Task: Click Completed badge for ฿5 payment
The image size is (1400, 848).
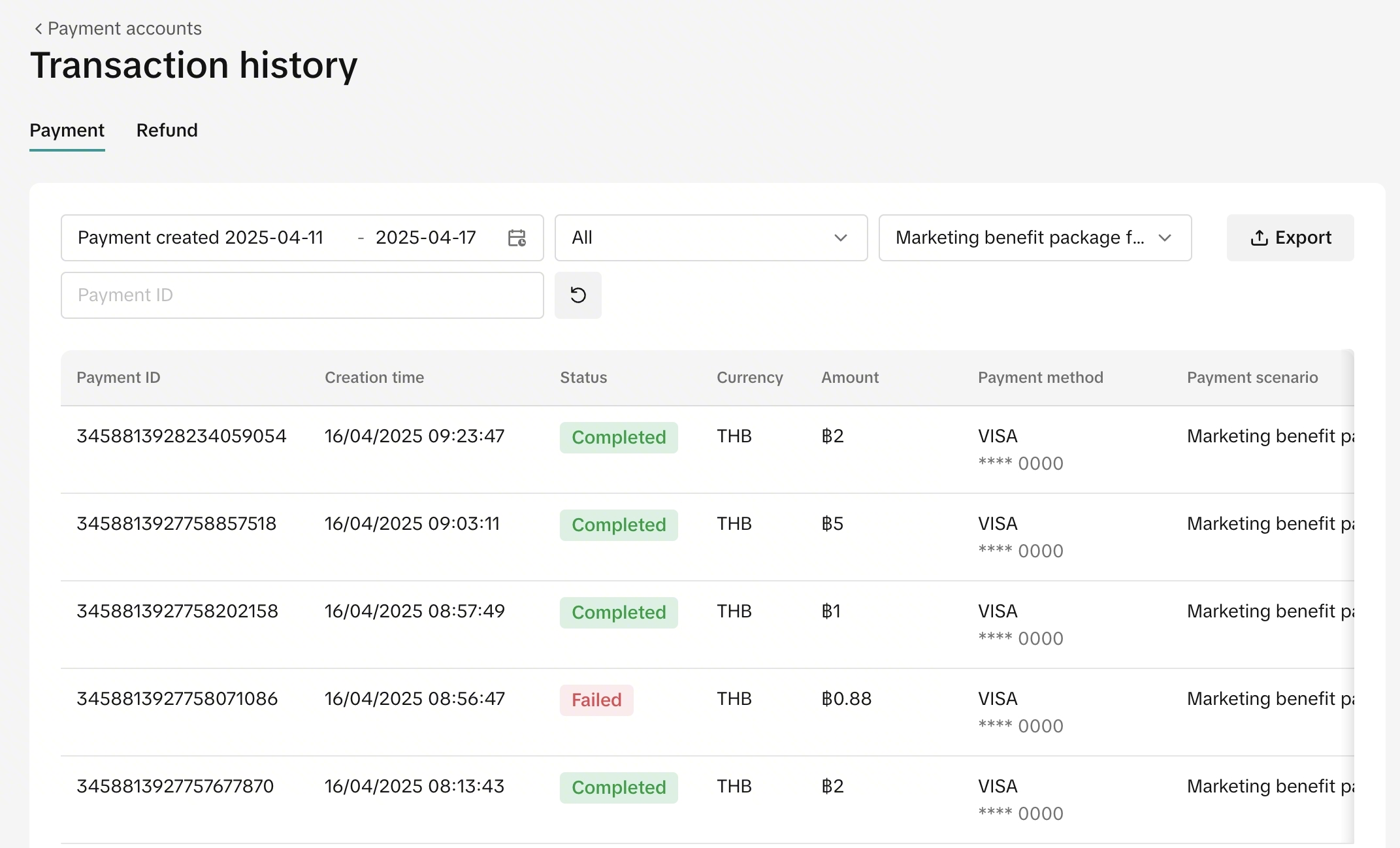Action: pyautogui.click(x=618, y=525)
